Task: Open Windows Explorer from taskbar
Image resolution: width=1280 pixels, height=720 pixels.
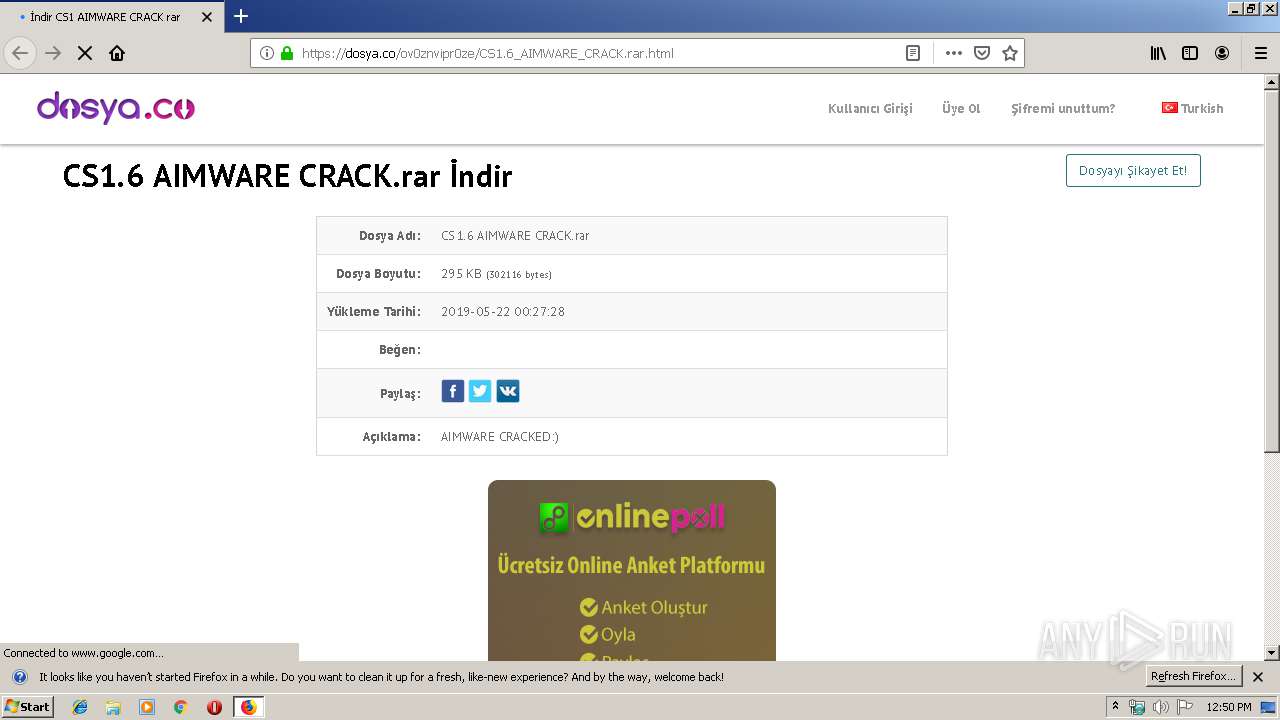Action: point(113,707)
